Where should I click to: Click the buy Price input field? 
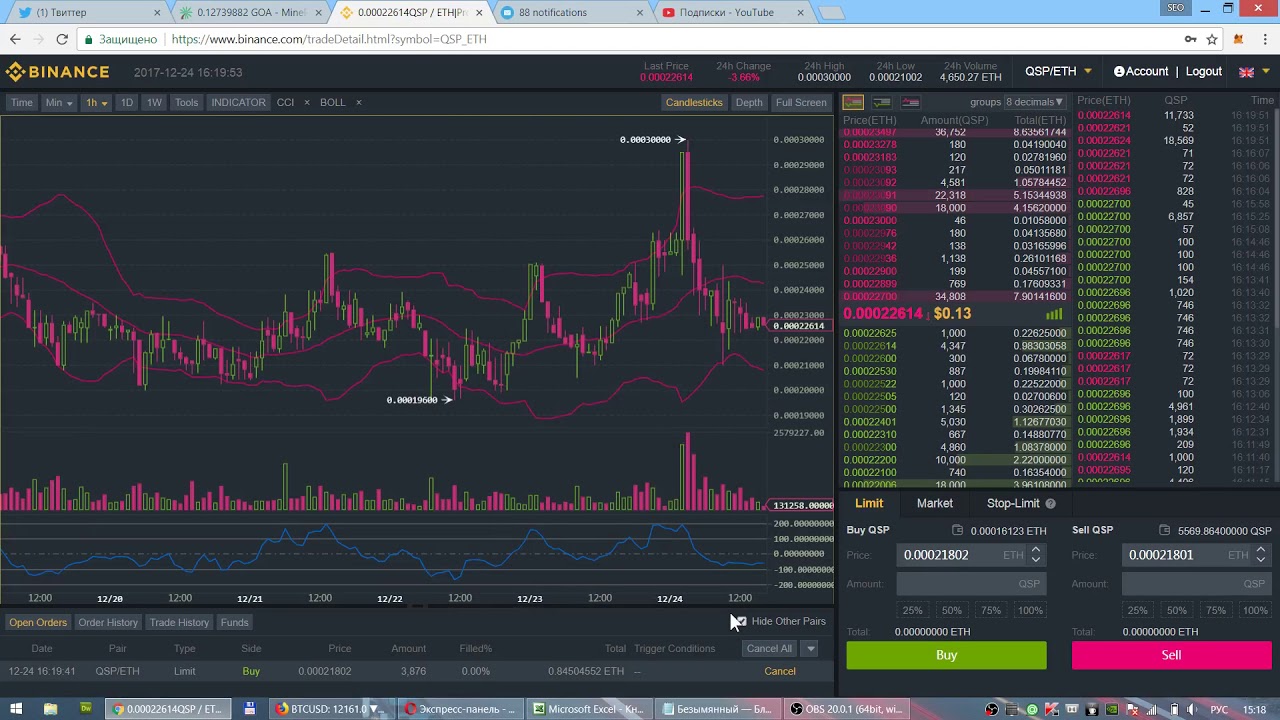972,554
